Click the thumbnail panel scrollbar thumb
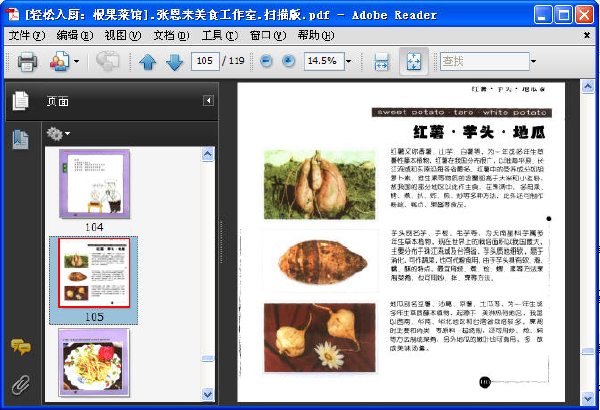600x410 pixels. coord(207,358)
